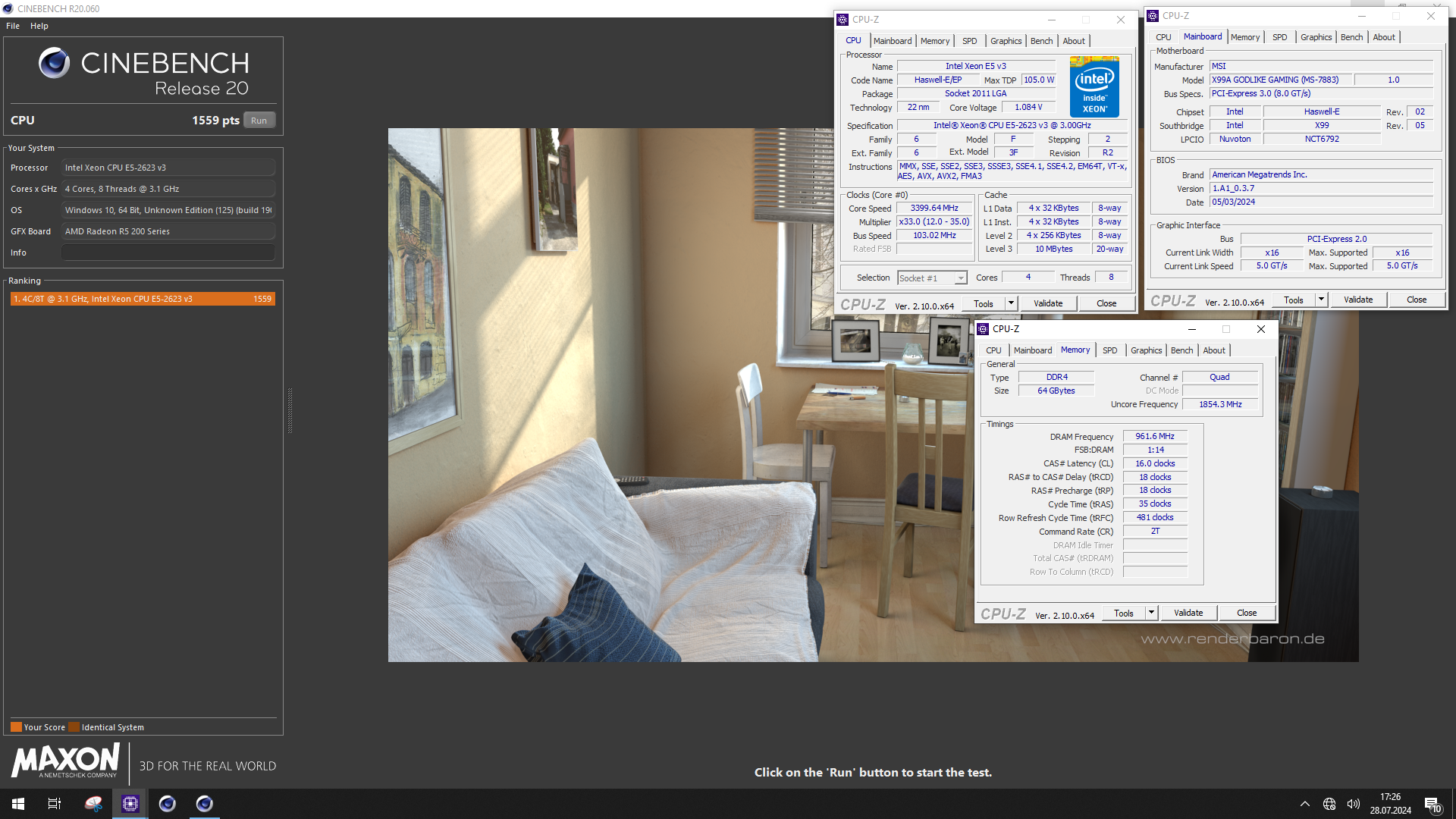Click the Core Speed value 3399.64 MHz
Image resolution: width=1456 pixels, height=819 pixels.
pyautogui.click(x=934, y=208)
